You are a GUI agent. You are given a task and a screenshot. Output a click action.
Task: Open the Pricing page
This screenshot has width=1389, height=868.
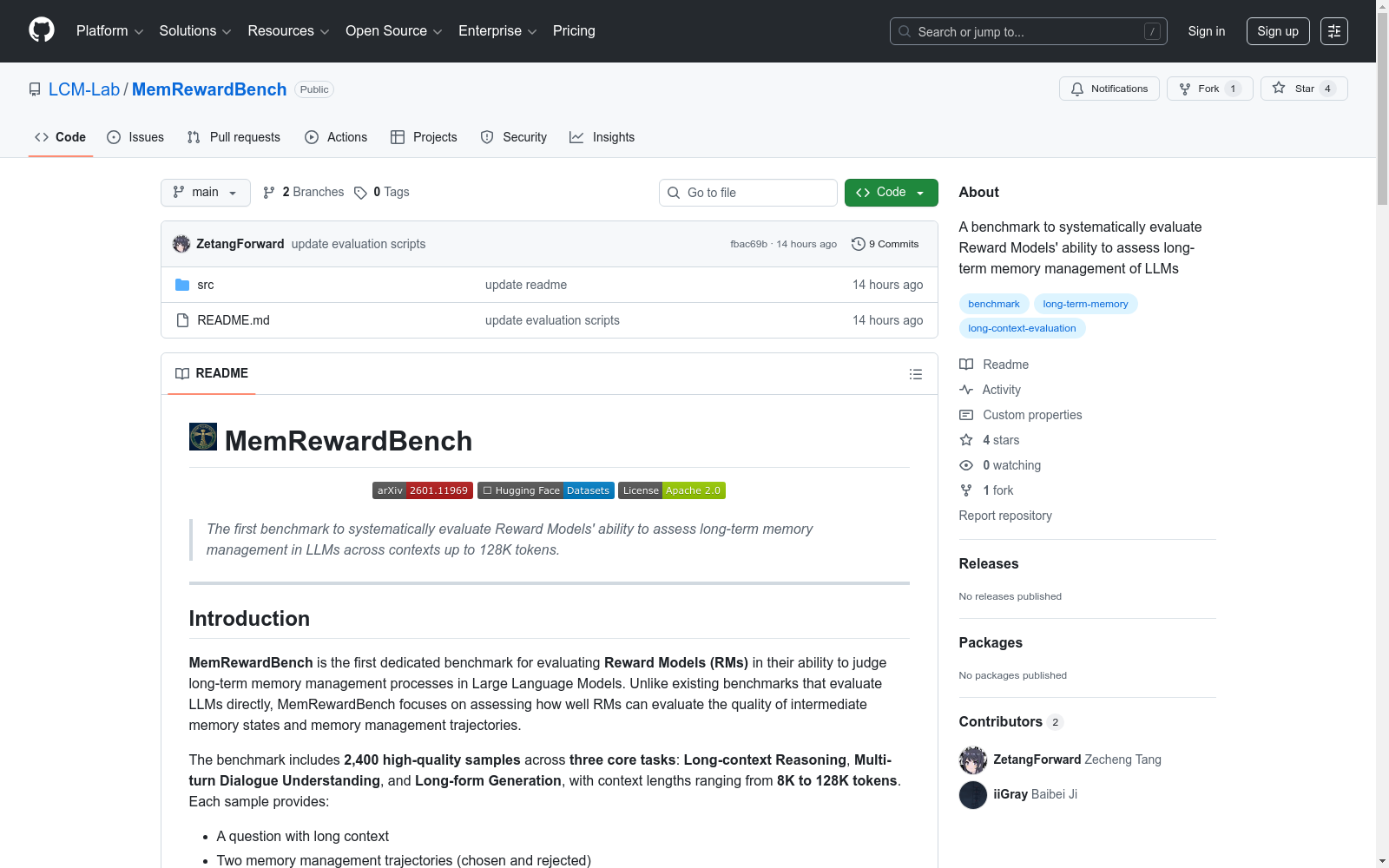click(x=574, y=31)
